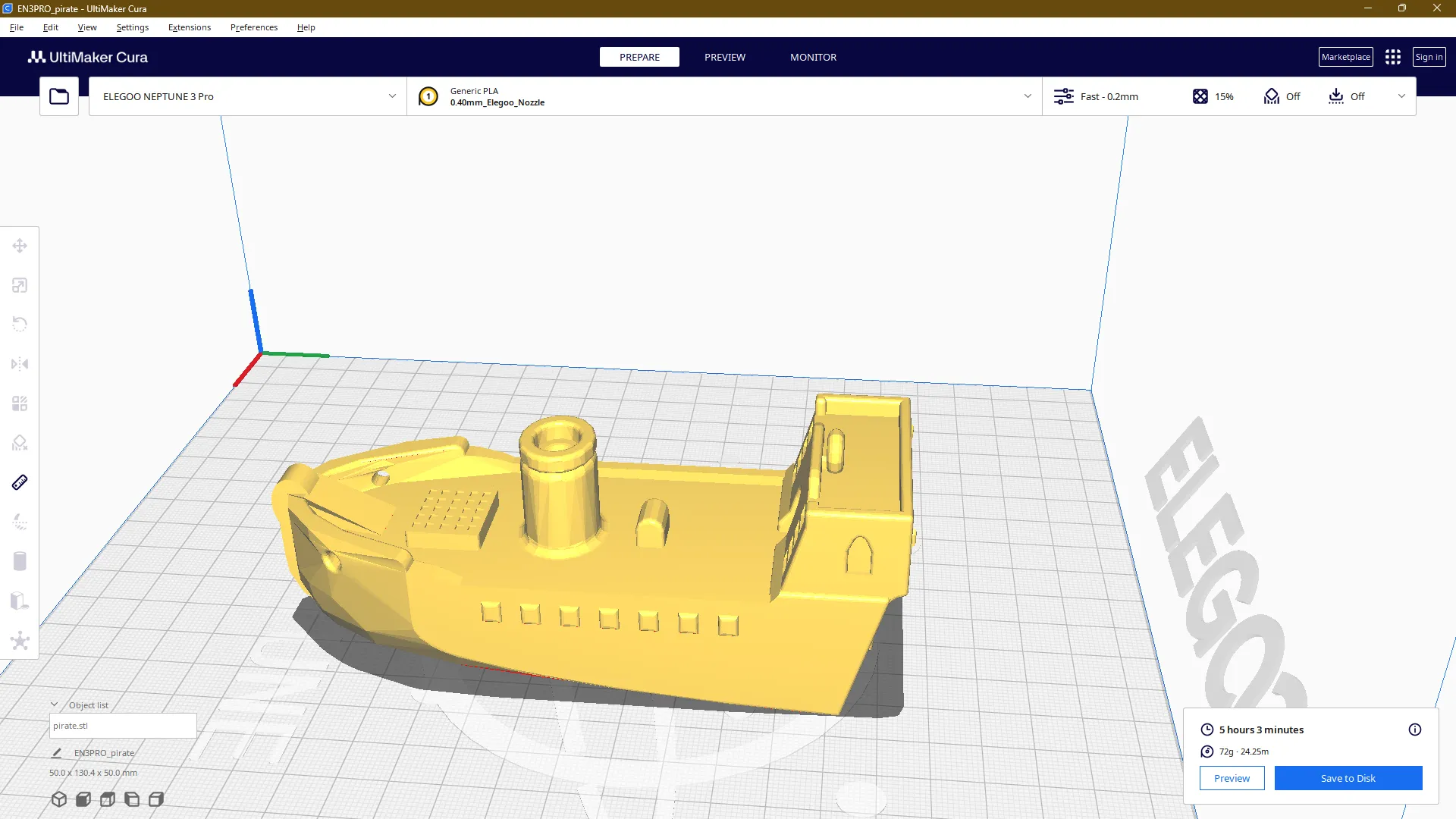Open file with folder icon
The width and height of the screenshot is (1456, 819).
[x=59, y=96]
